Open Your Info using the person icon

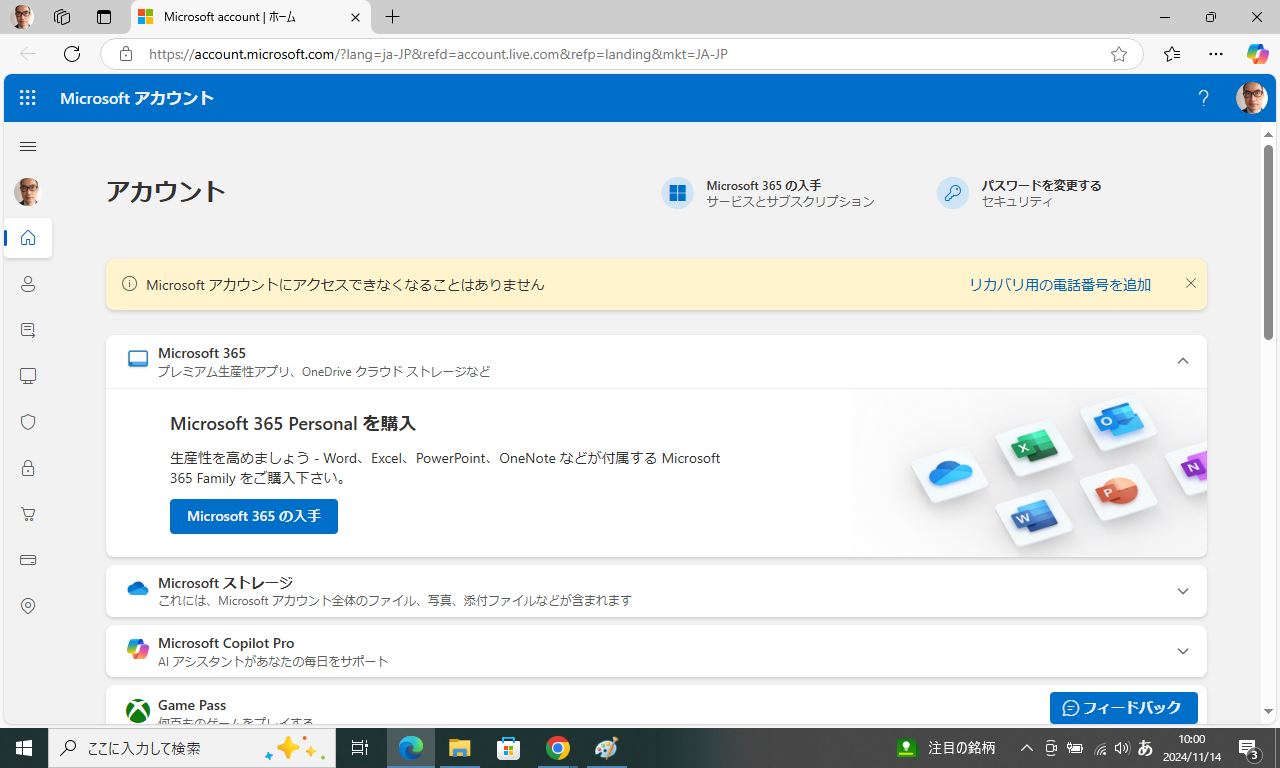point(27,284)
